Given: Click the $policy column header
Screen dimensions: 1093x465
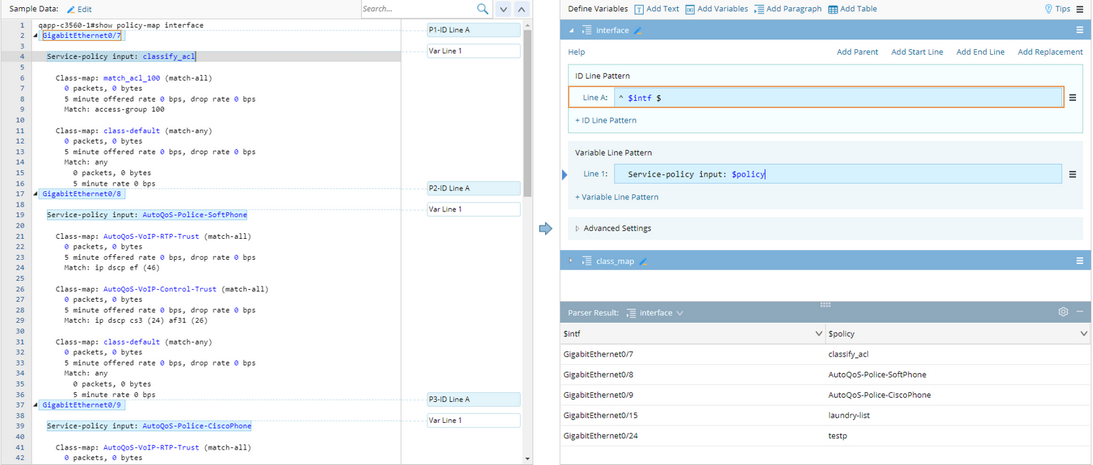Looking at the screenshot, I should [958, 334].
